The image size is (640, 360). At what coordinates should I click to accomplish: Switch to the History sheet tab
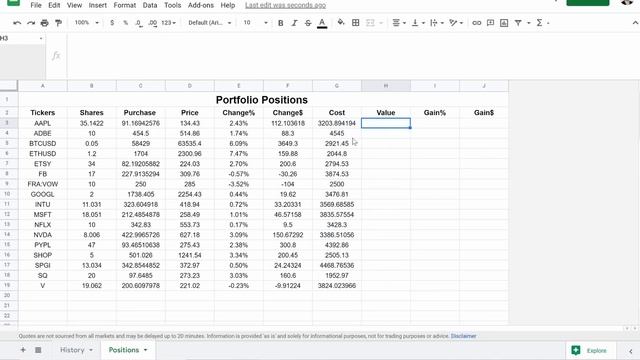(x=72, y=350)
